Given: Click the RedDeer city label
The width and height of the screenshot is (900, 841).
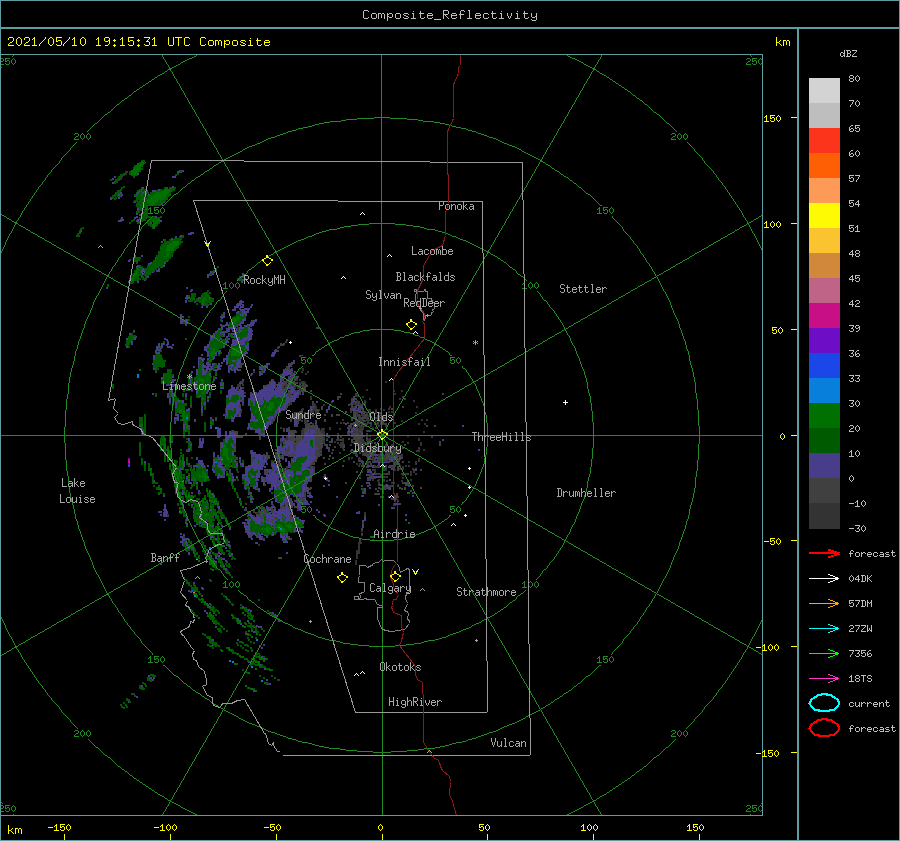Looking at the screenshot, I should tap(424, 303).
